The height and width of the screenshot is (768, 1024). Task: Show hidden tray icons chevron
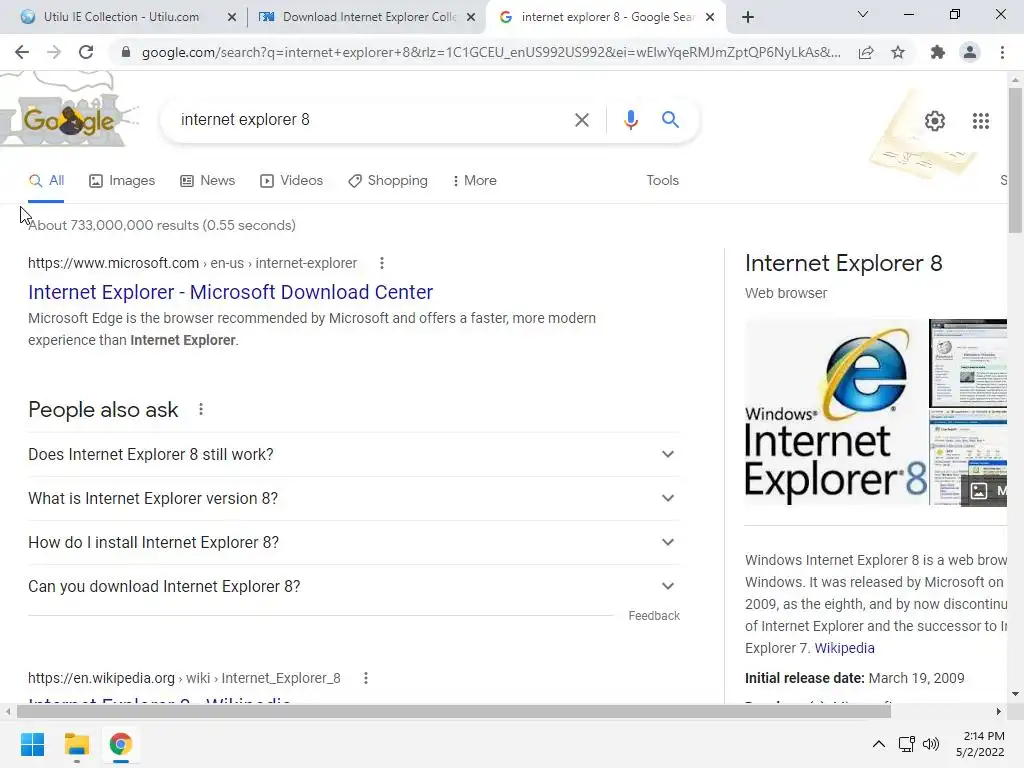click(879, 744)
